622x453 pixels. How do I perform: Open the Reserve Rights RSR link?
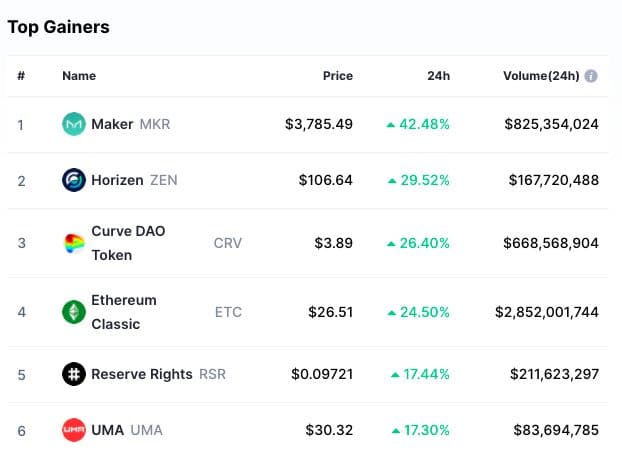[x=142, y=374]
